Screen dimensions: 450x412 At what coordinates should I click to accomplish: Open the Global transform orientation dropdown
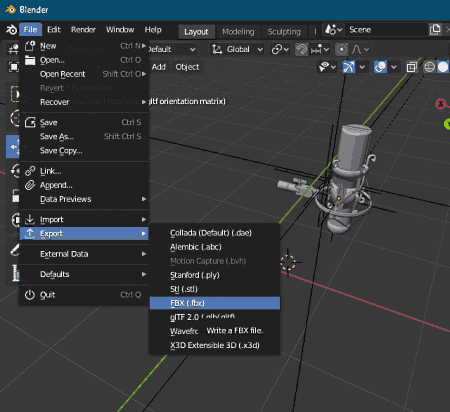(237, 49)
